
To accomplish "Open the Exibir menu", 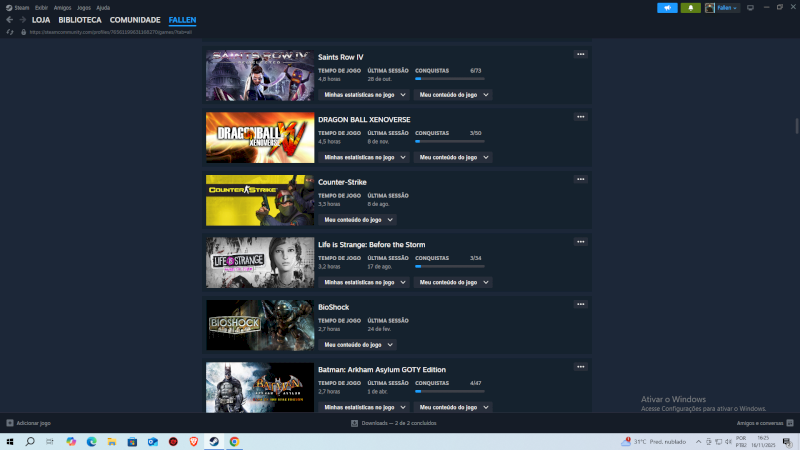I will click(41, 8).
